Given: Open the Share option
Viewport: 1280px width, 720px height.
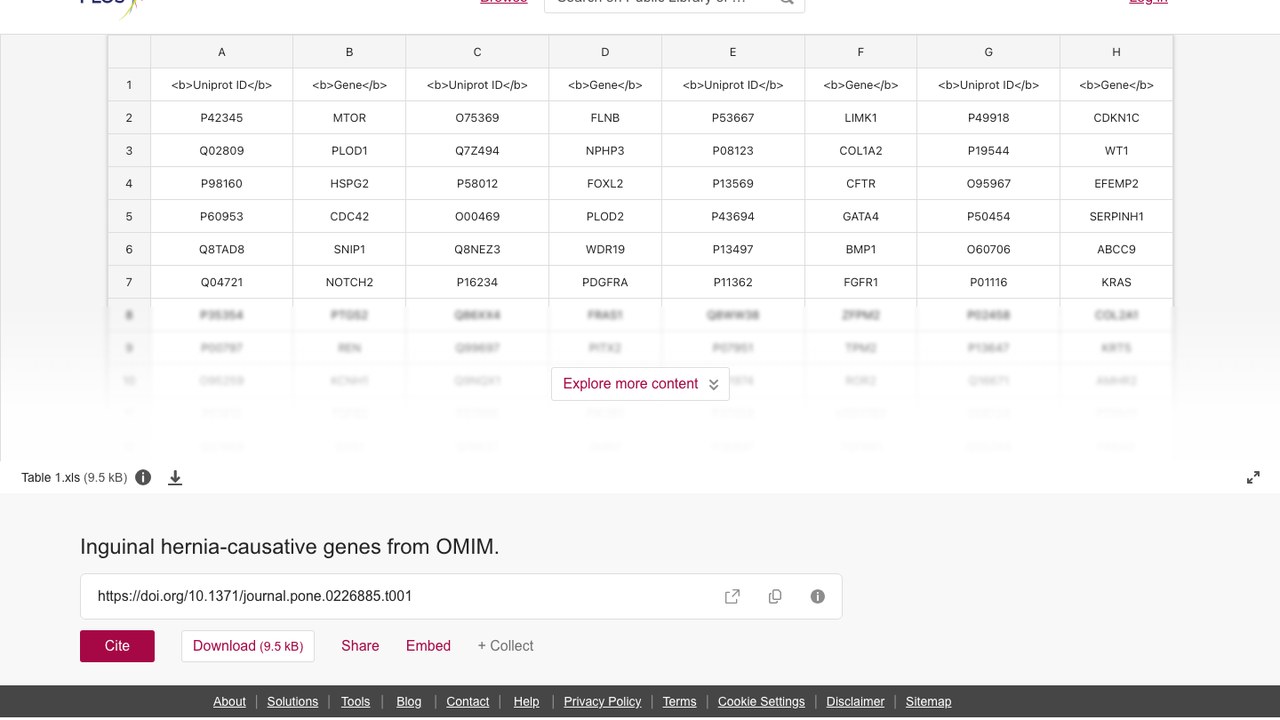Looking at the screenshot, I should click(x=360, y=646).
